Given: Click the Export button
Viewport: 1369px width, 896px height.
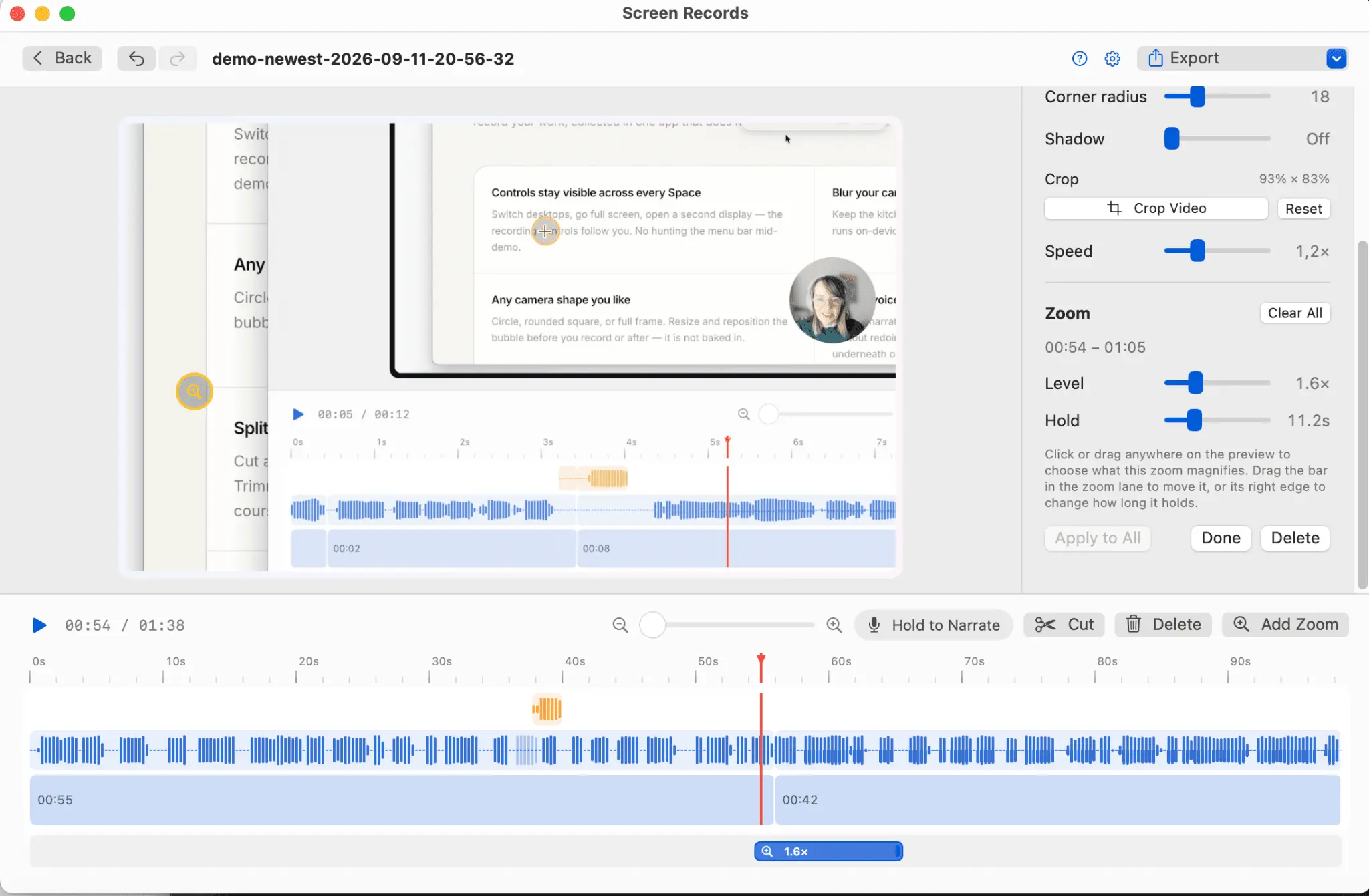Looking at the screenshot, I should 1231,59.
